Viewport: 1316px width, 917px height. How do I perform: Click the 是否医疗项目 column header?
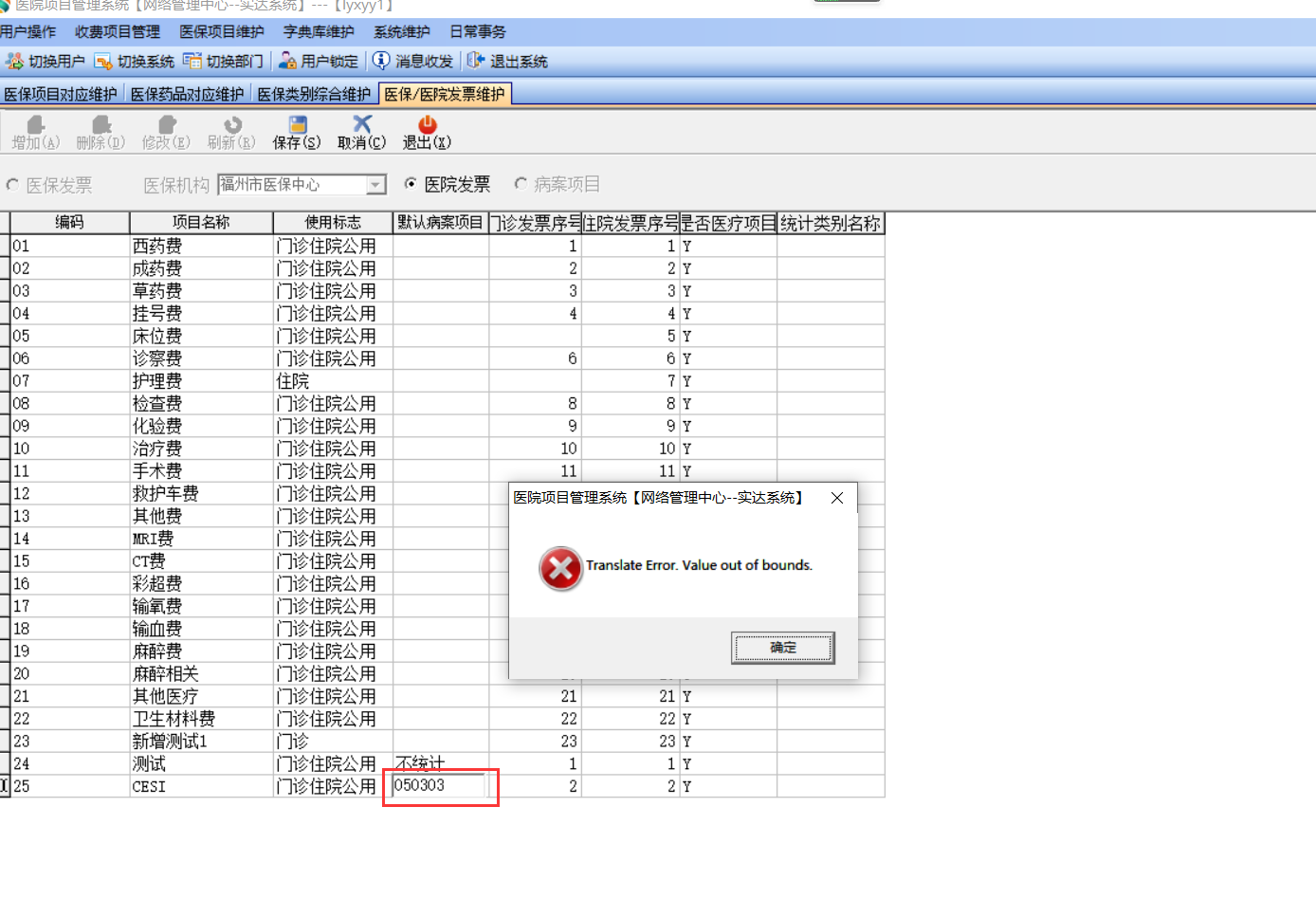728,222
